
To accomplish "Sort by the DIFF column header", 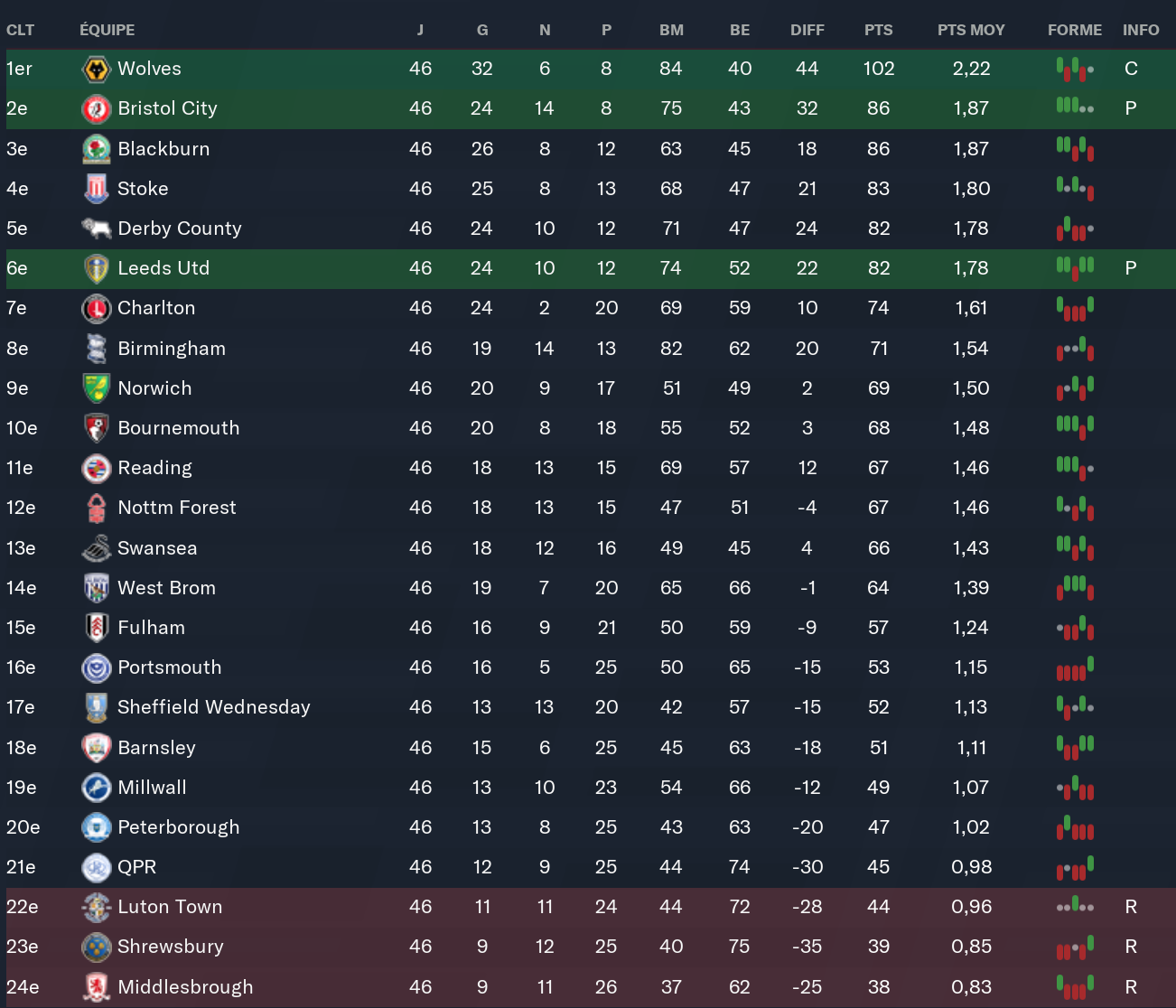I will tap(807, 30).
